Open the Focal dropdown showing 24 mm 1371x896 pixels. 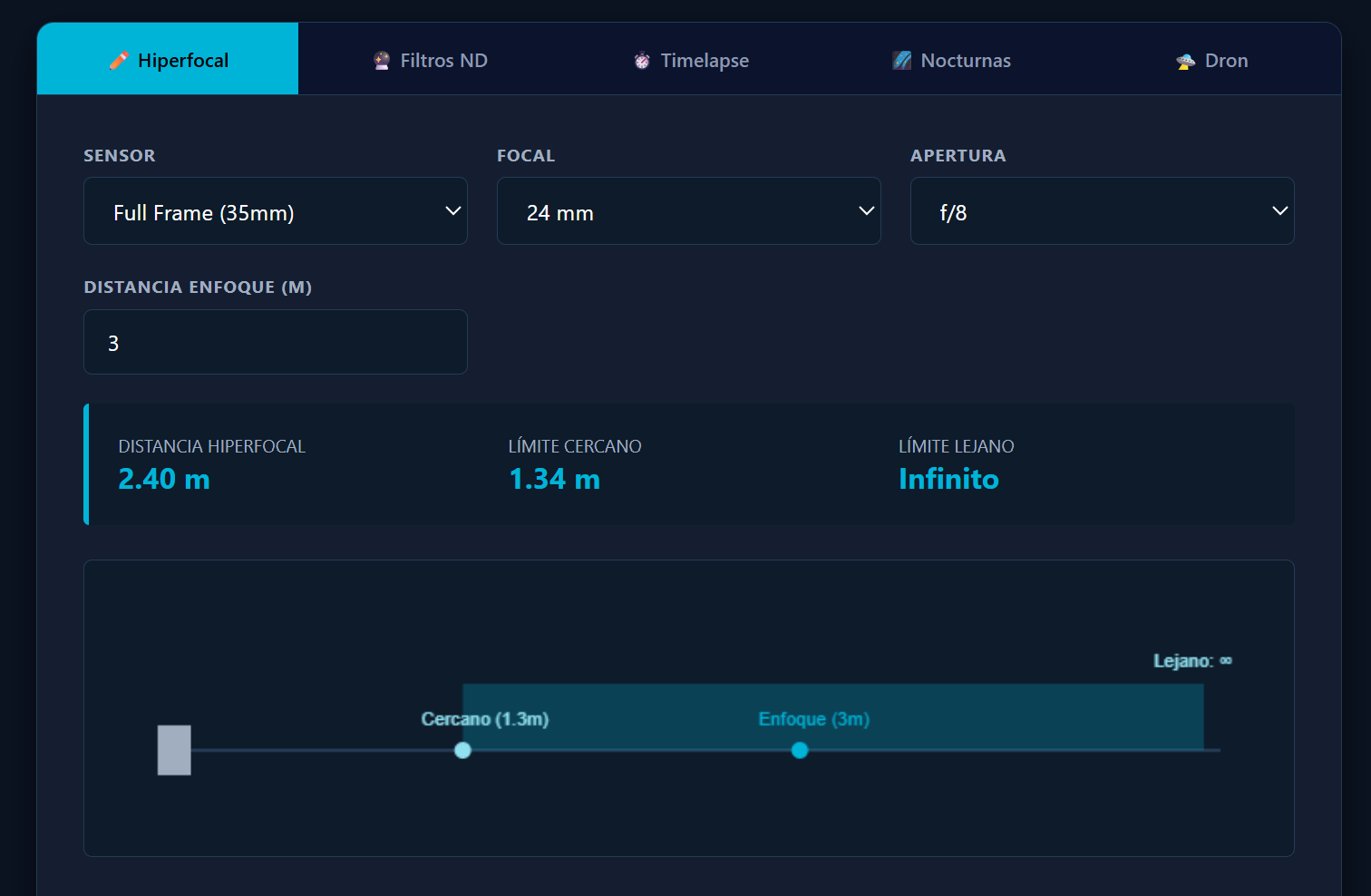[689, 211]
